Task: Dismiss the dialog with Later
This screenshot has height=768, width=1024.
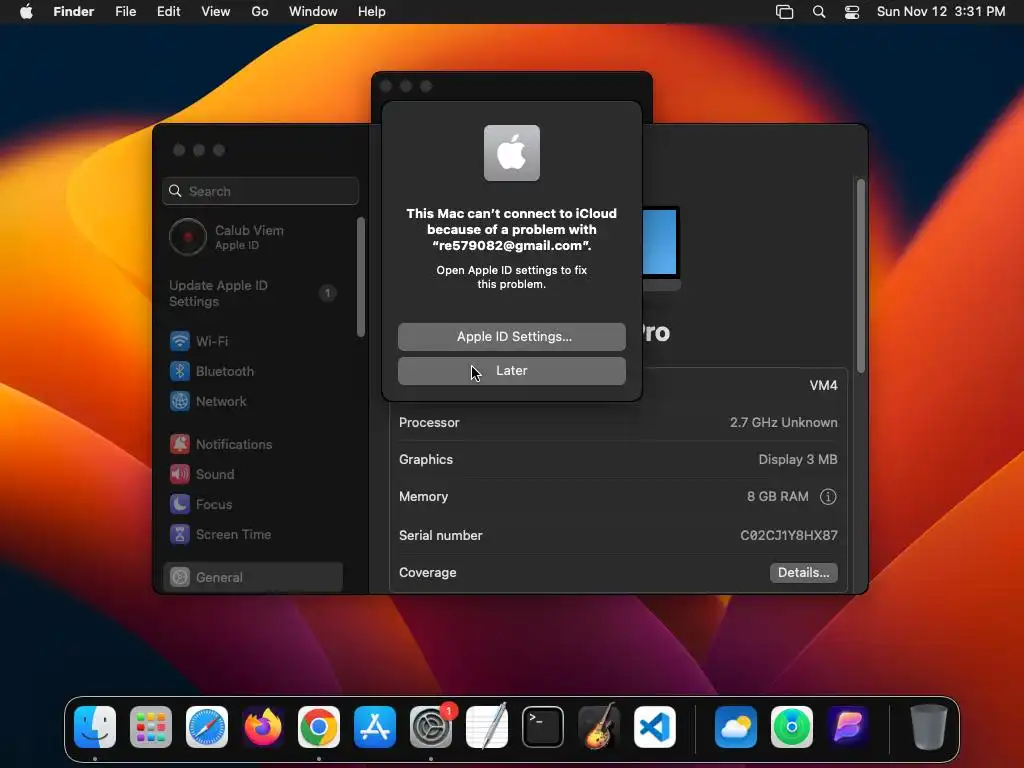Action: coord(511,370)
